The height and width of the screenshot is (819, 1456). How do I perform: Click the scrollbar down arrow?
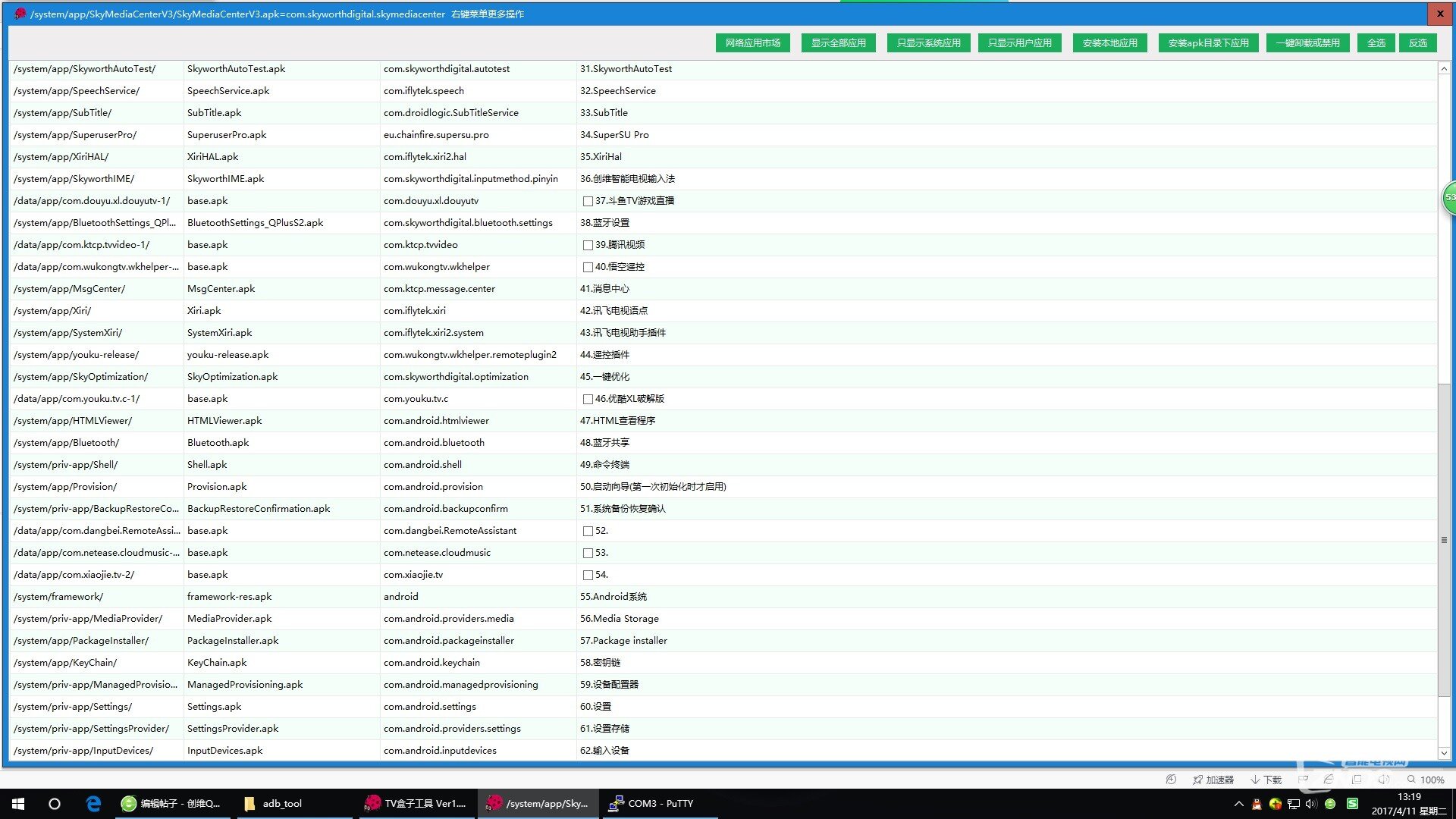pos(1444,753)
